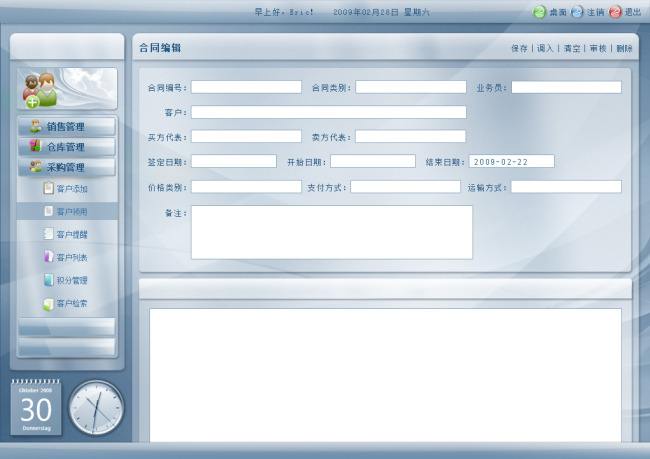The width and height of the screenshot is (650, 459).
Task: Click the red 退出 exit icon
Action: coord(615,12)
